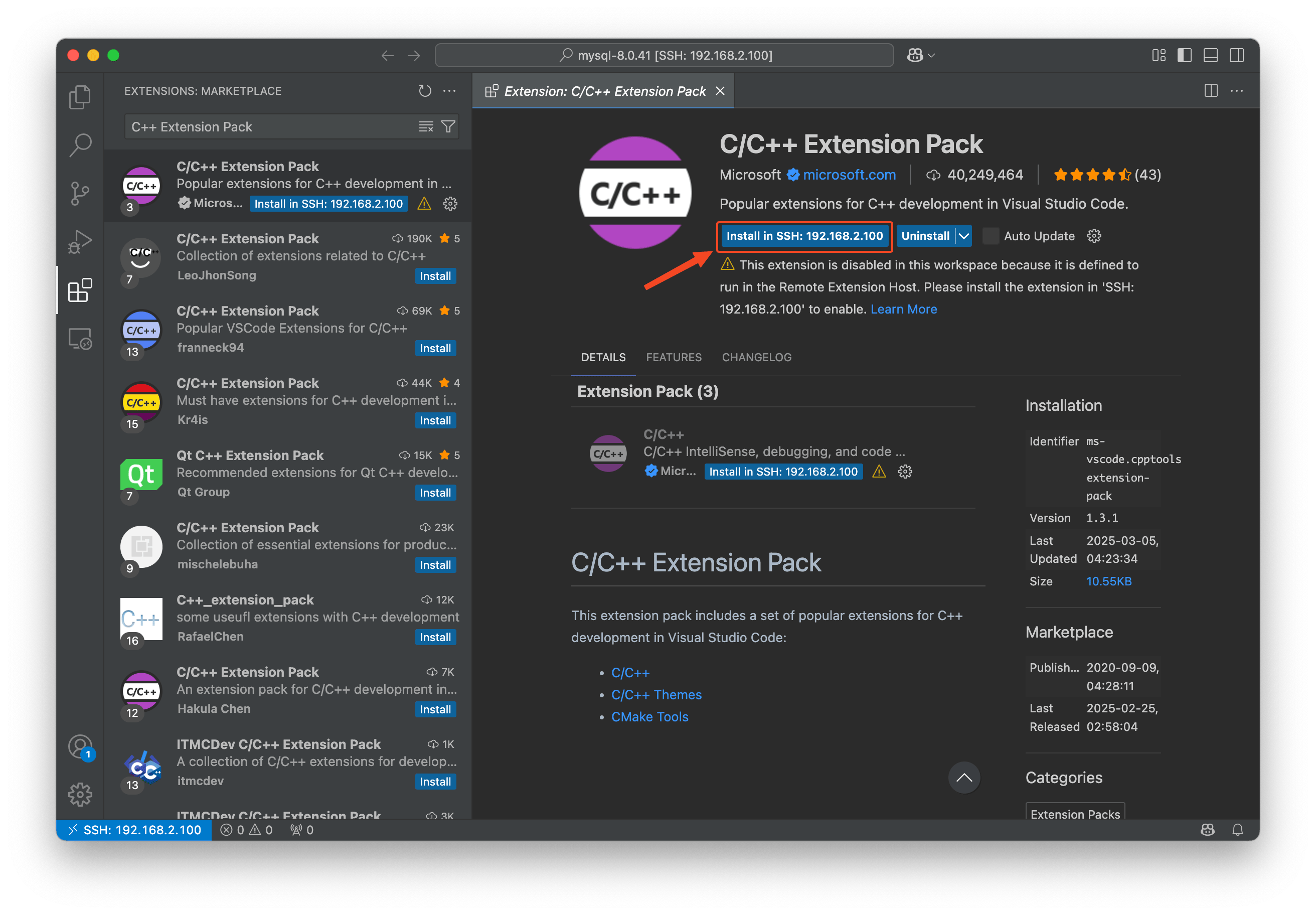Refresh the extensions marketplace list
Screen dimensions: 1316x915
(x=425, y=91)
